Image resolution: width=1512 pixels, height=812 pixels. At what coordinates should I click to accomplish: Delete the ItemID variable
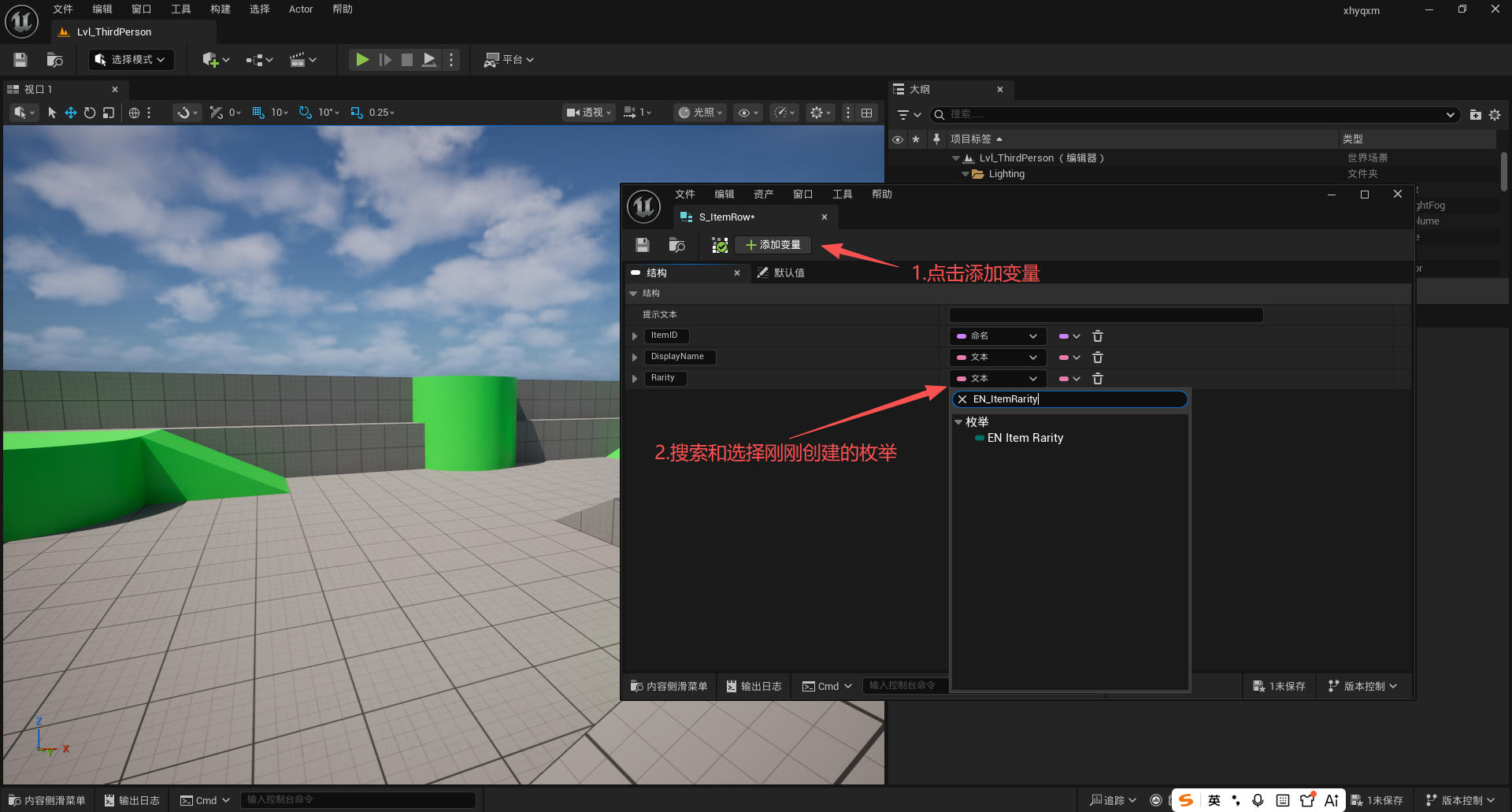point(1098,336)
